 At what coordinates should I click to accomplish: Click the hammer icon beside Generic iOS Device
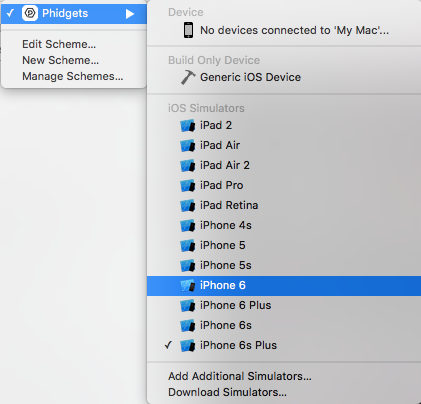point(188,77)
